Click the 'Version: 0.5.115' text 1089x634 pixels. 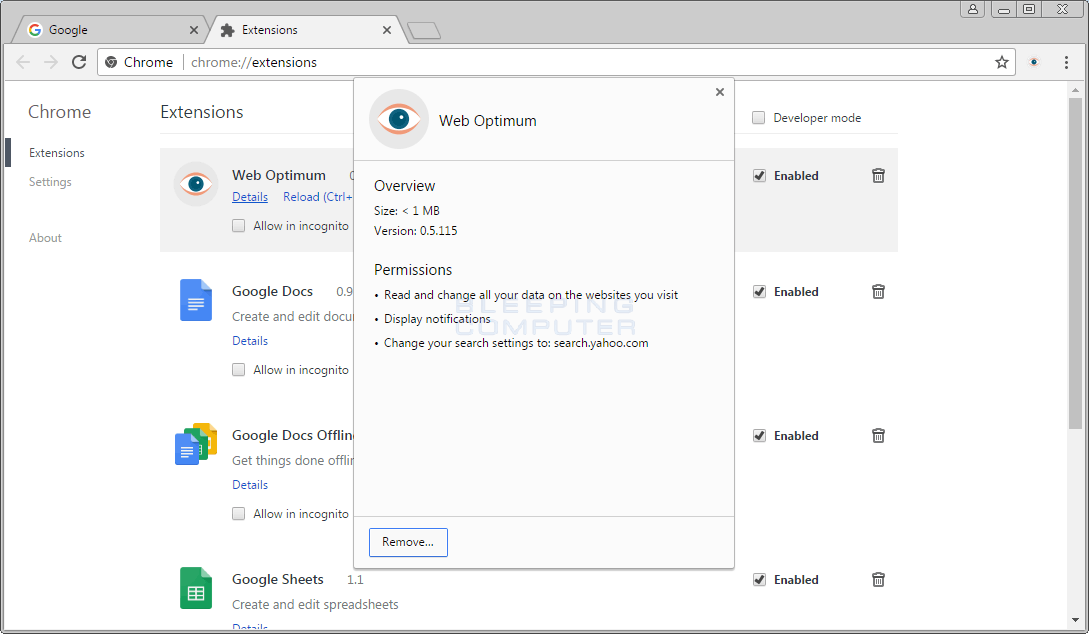tap(415, 231)
